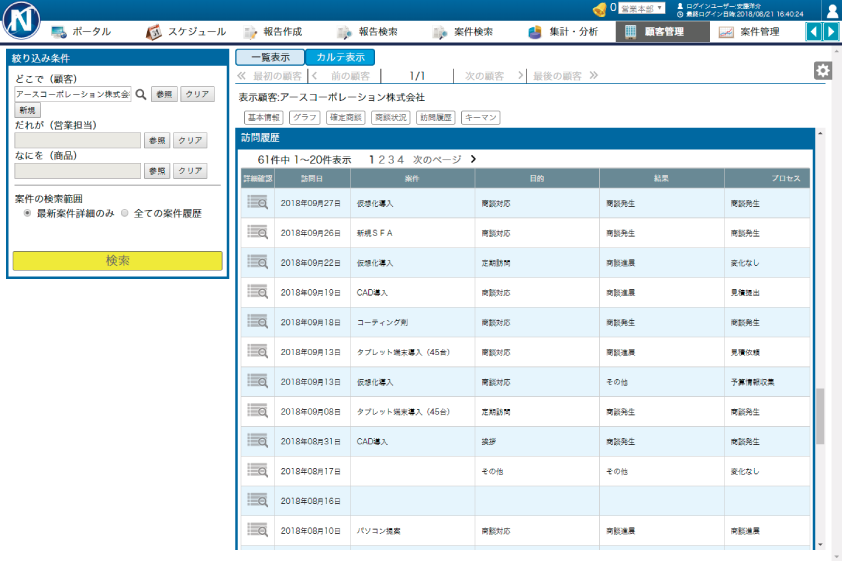Open details for 2018年09月27日 visit
Screen dimensions: 842x561
pyautogui.click(x=257, y=202)
